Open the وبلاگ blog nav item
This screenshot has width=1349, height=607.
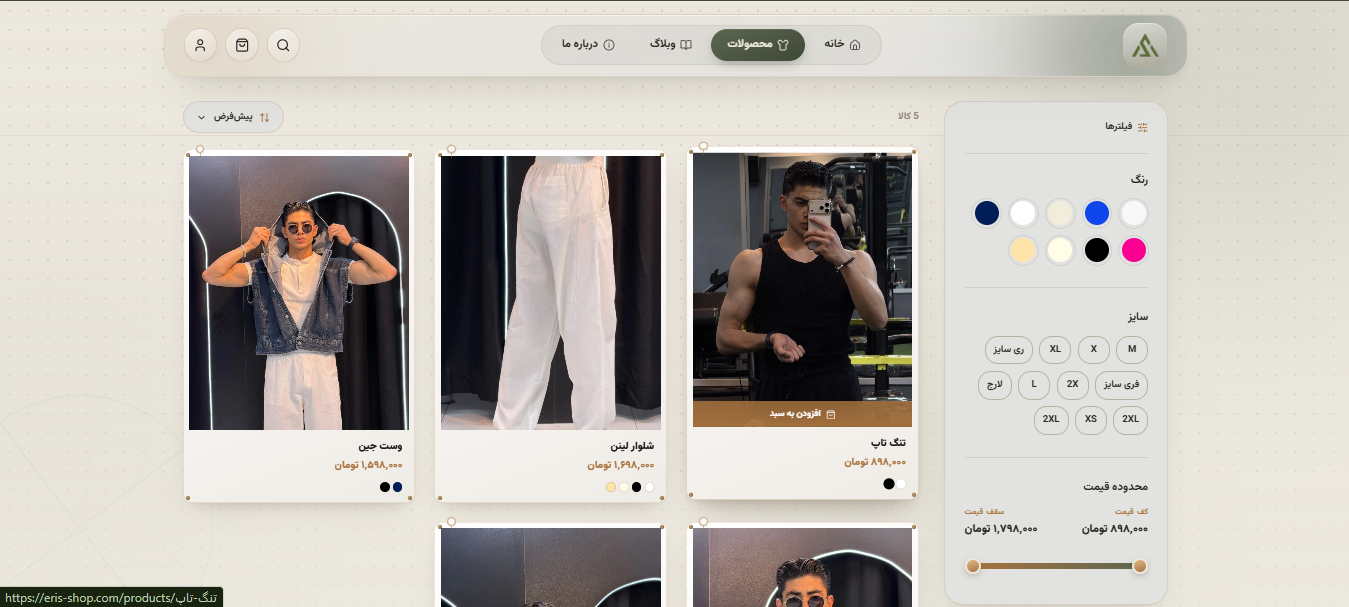pos(670,45)
